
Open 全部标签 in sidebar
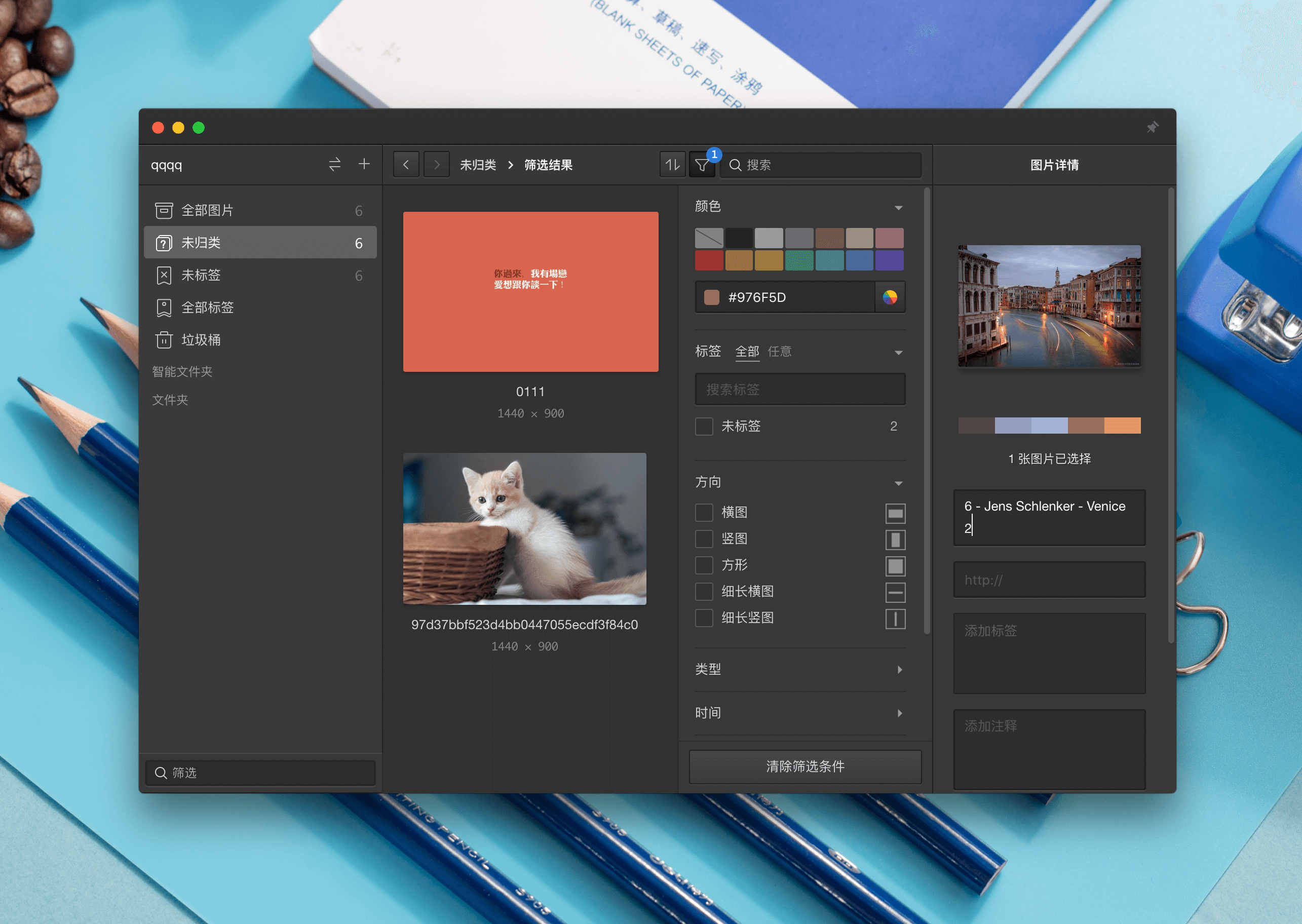pos(260,308)
